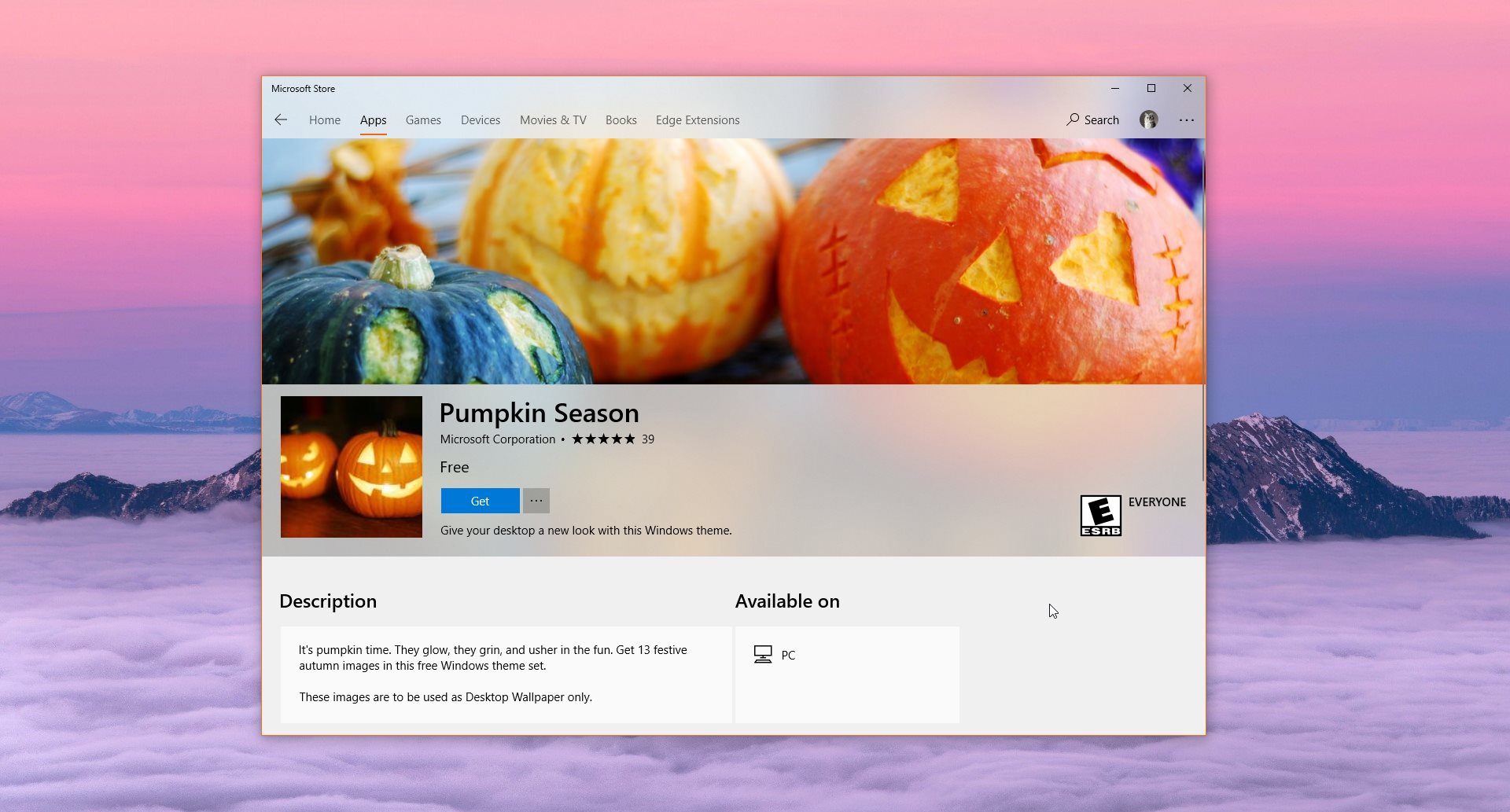Switch to the Games tab
Viewport: 1510px width, 812px height.
pos(423,120)
